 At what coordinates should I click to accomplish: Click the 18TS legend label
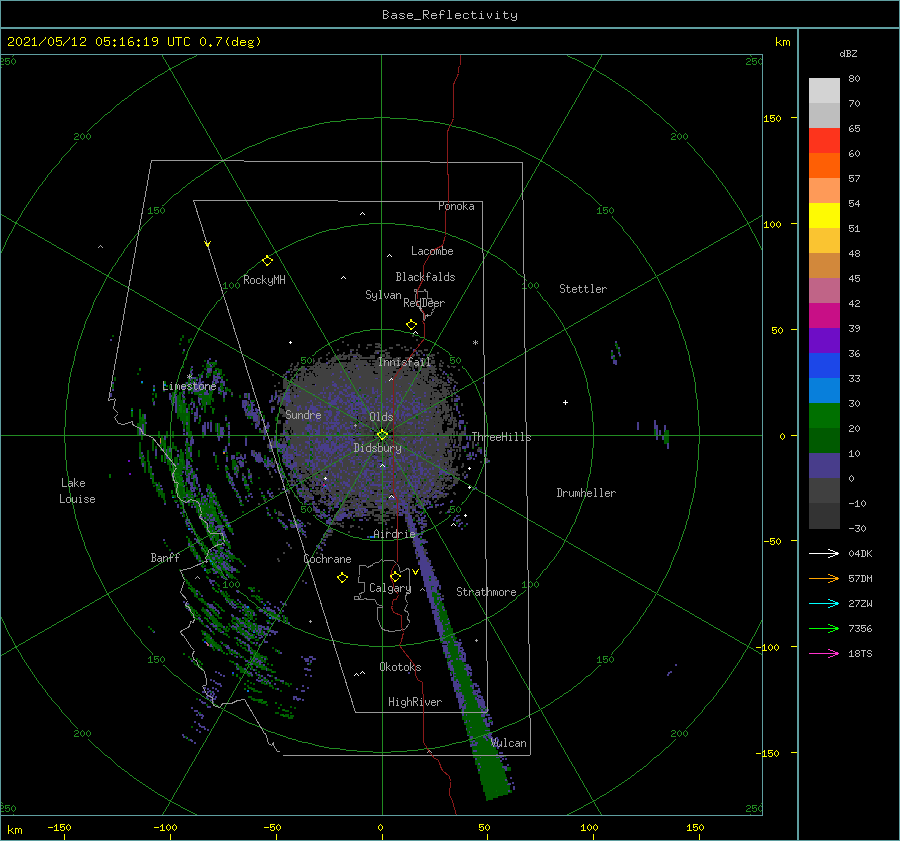tap(860, 653)
